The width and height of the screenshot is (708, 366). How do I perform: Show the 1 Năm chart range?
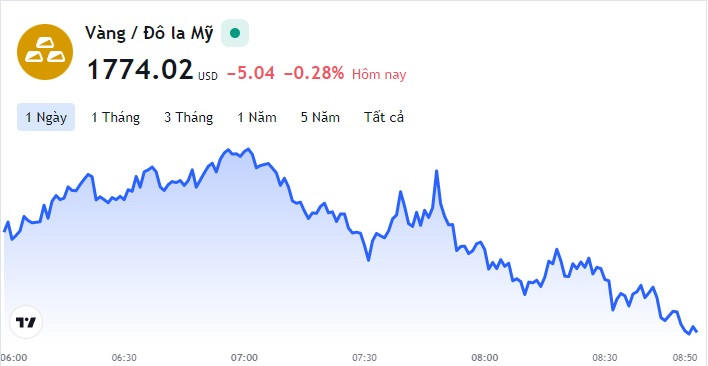click(x=257, y=117)
